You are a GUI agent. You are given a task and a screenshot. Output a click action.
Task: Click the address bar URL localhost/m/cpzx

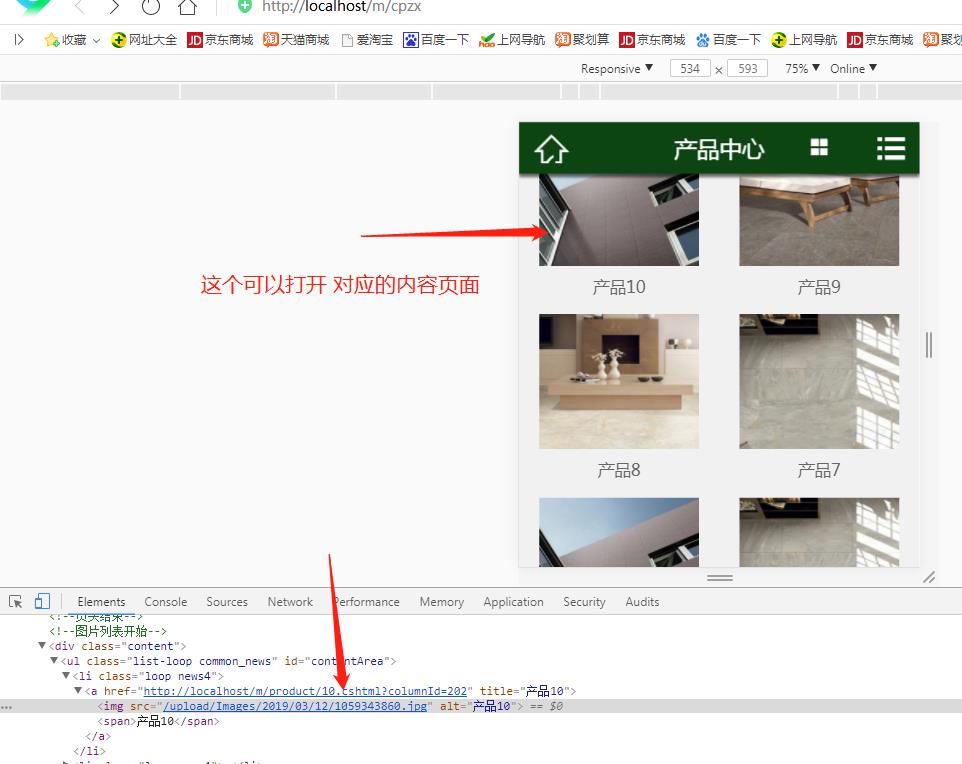[x=341, y=7]
